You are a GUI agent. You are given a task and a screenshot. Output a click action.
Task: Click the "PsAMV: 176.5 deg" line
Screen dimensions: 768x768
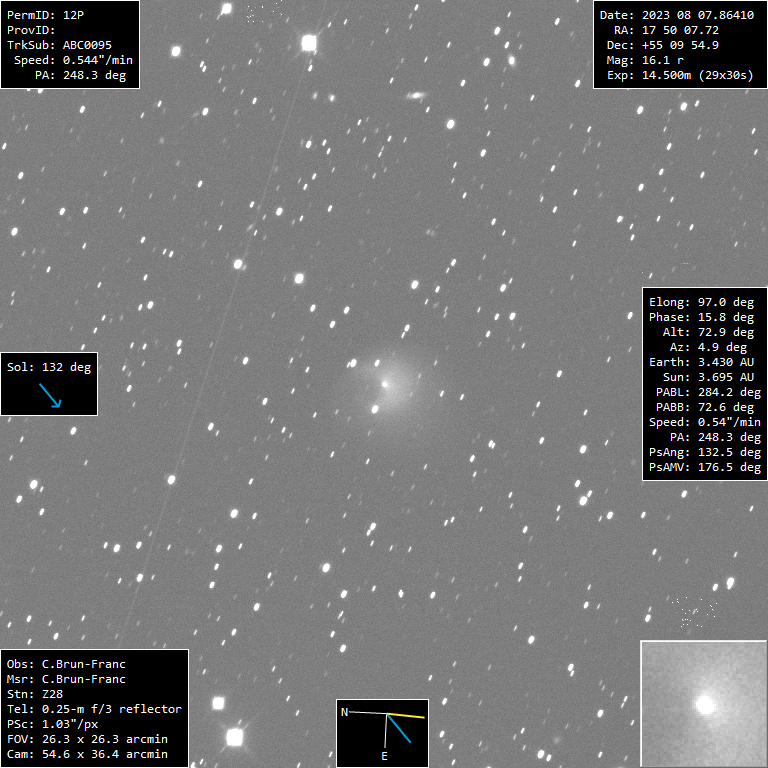[x=705, y=467]
